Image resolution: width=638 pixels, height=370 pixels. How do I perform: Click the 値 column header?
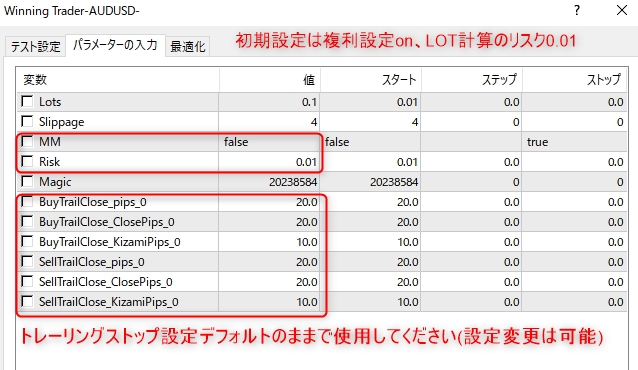pyautogui.click(x=269, y=80)
